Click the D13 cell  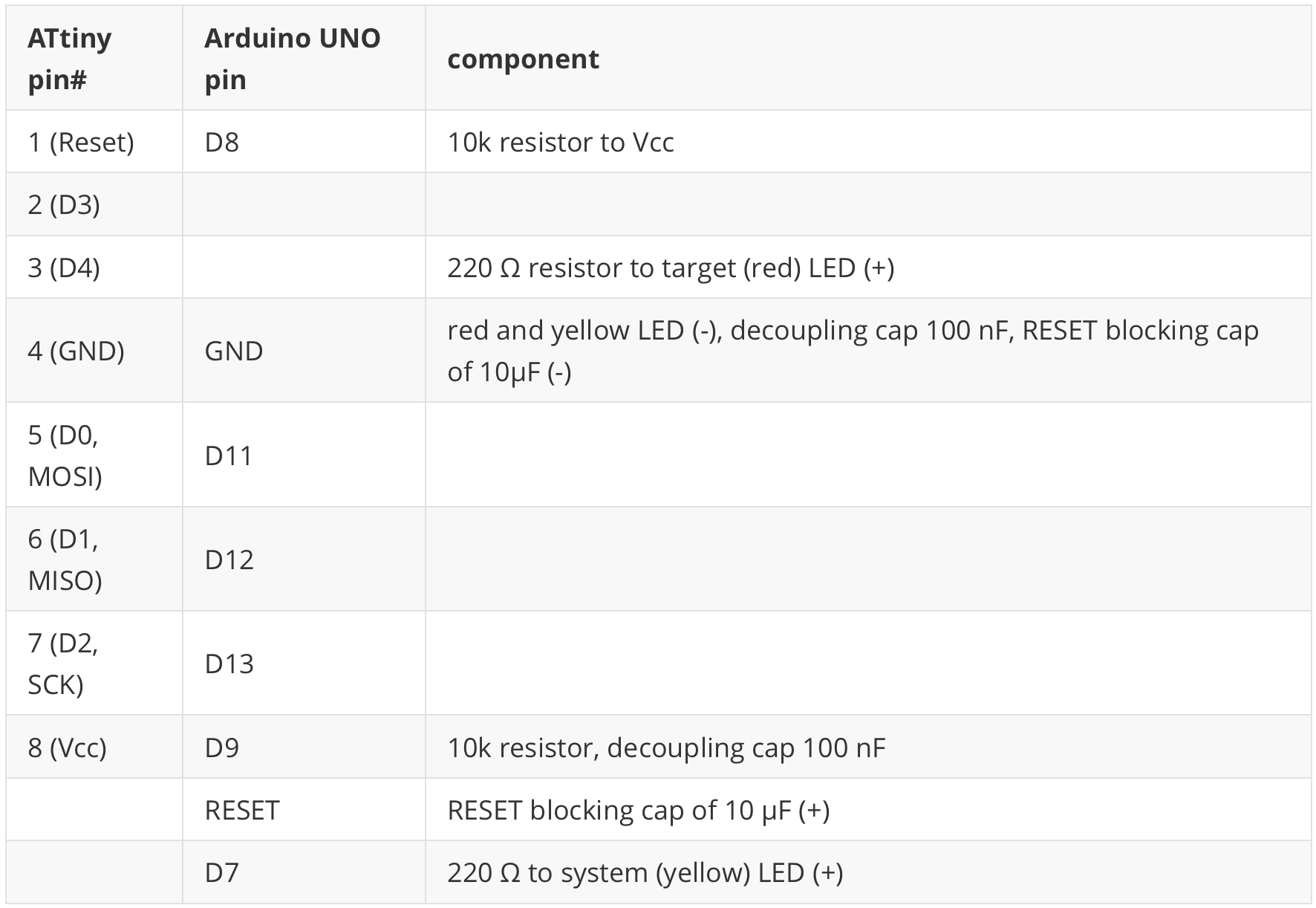pyautogui.click(x=229, y=663)
